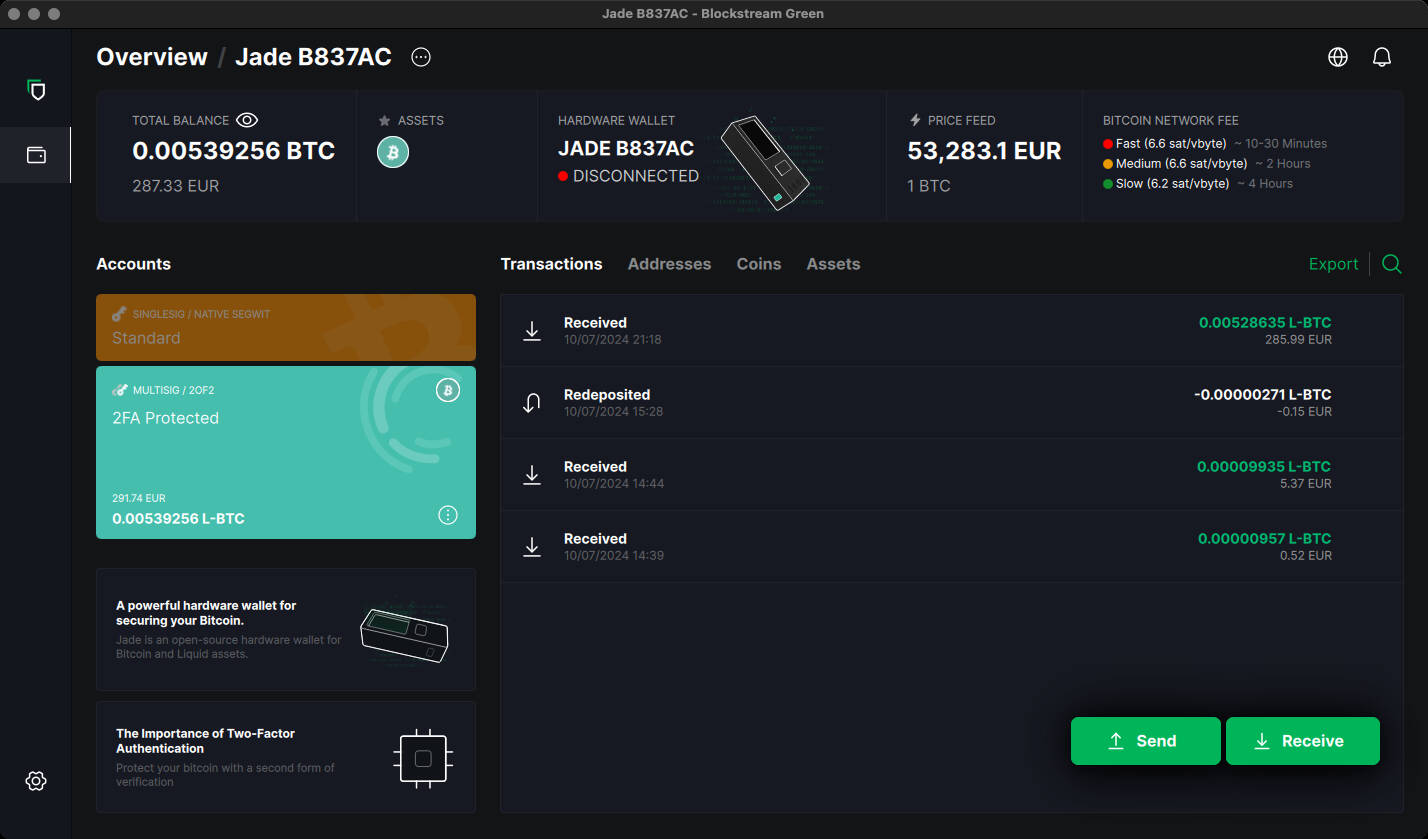Open the 2FA Protected account options menu
This screenshot has width=1428, height=839.
[x=448, y=515]
